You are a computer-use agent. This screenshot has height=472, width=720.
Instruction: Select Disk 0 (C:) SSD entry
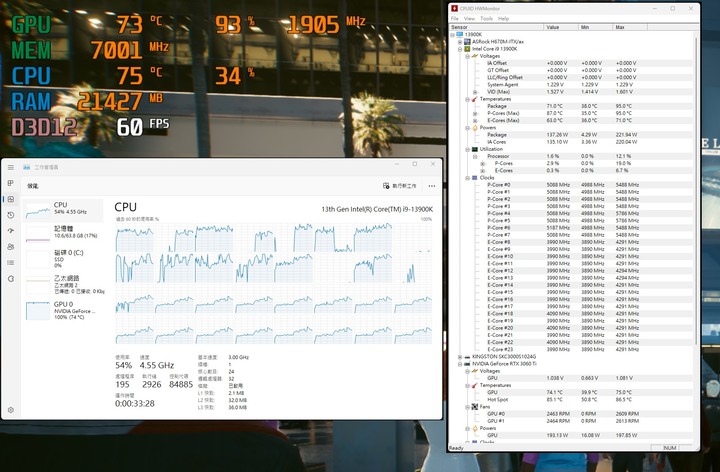click(x=63, y=258)
